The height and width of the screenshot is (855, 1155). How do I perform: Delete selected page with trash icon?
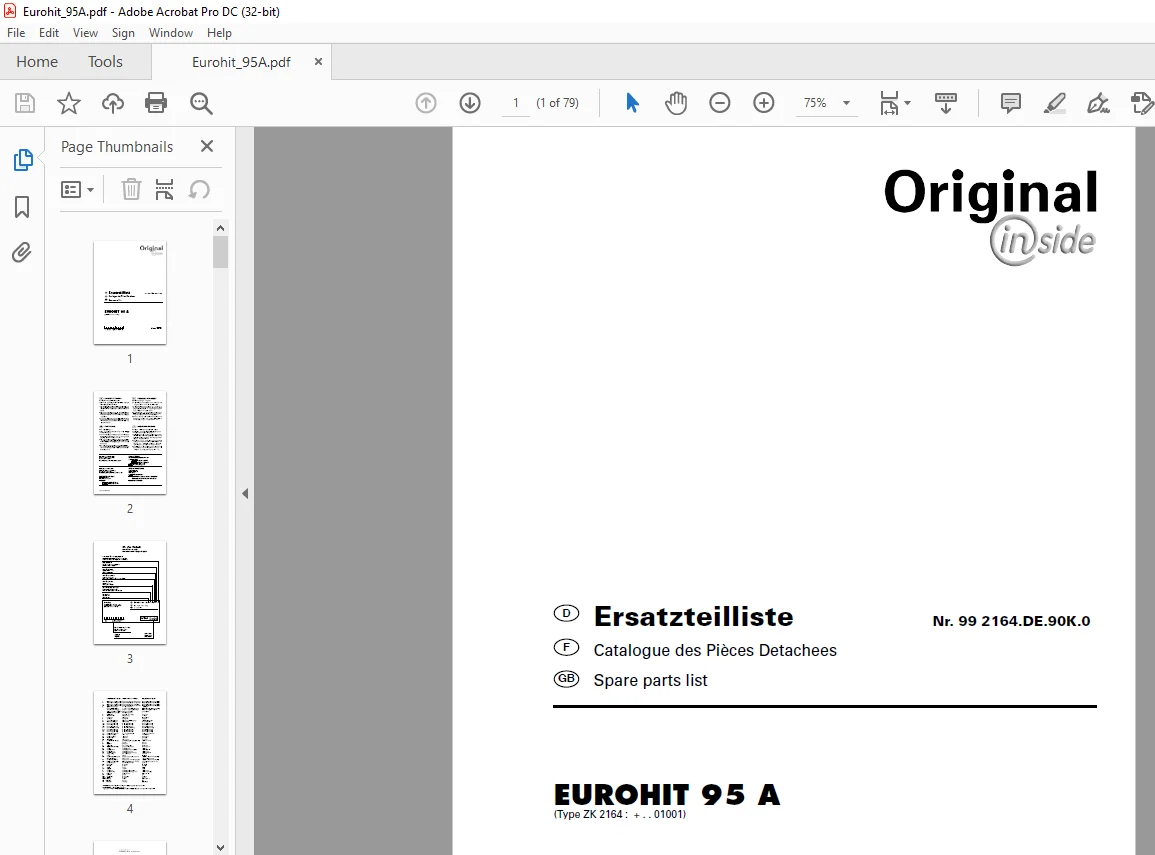click(x=131, y=189)
